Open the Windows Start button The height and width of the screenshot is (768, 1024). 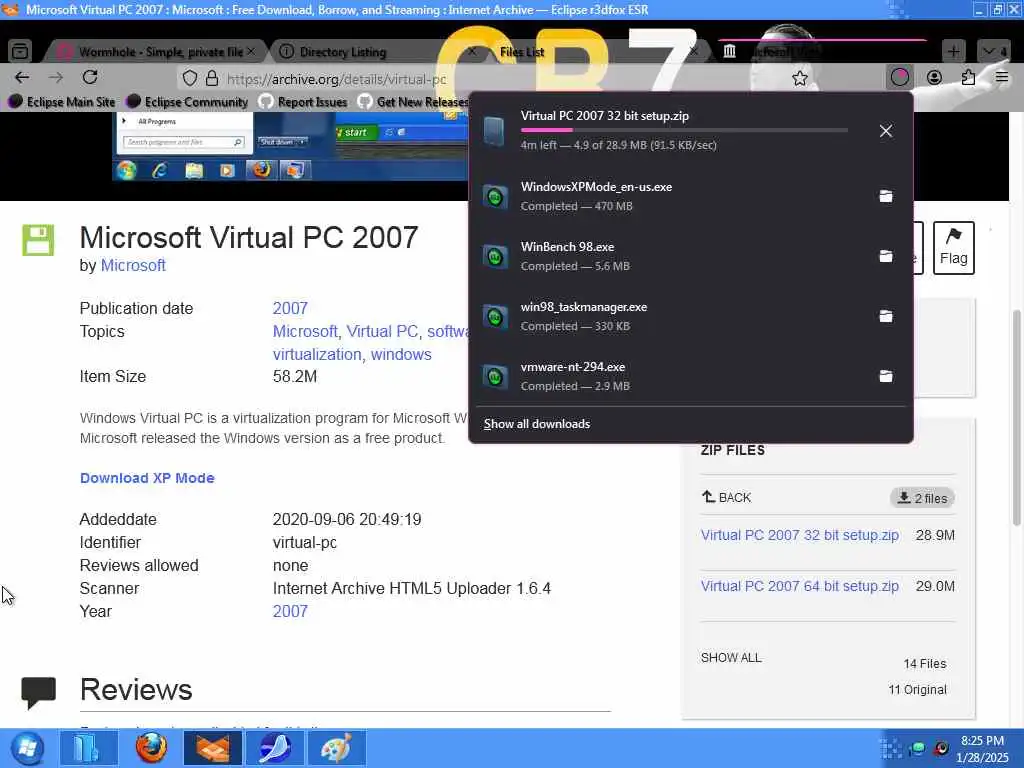27,748
